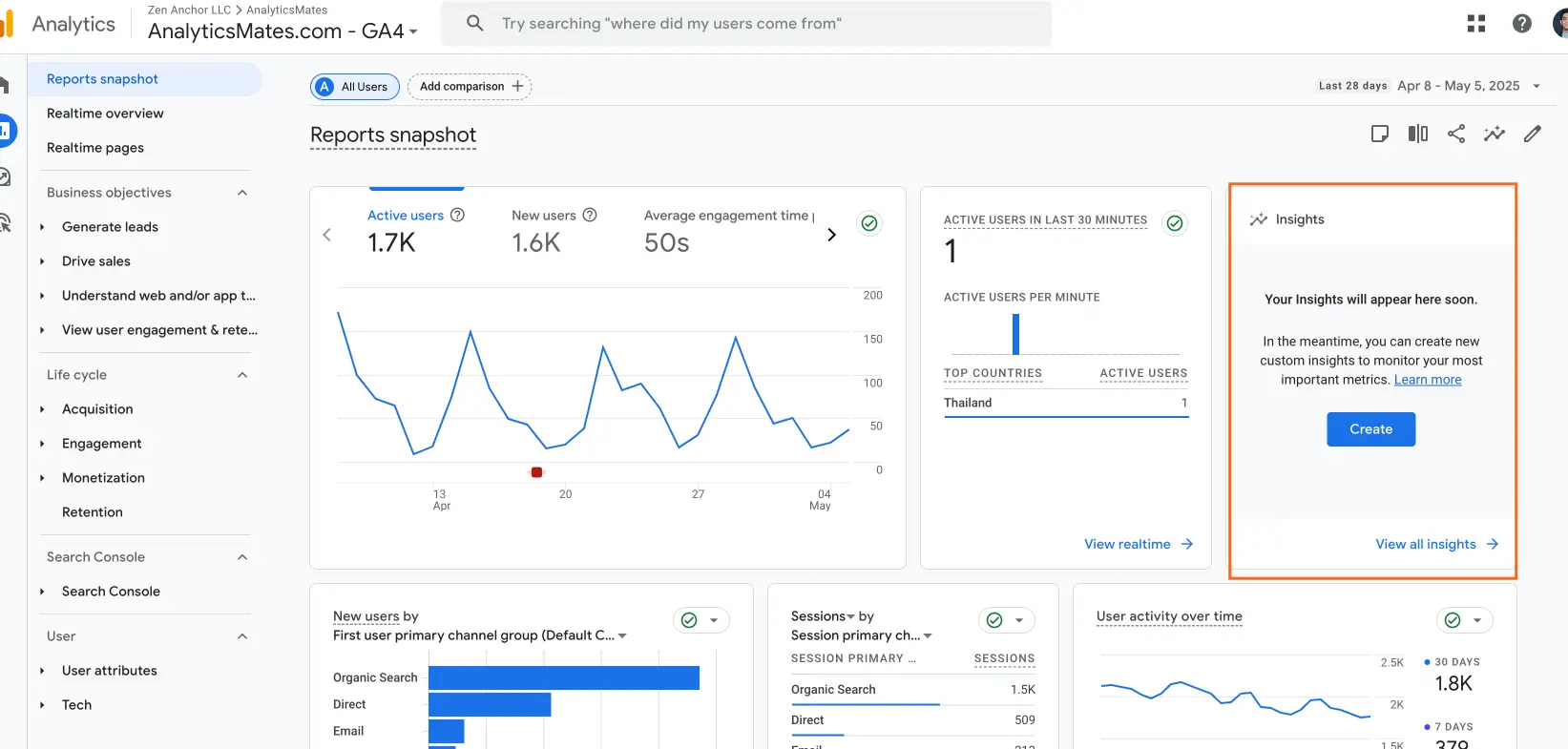The height and width of the screenshot is (749, 1568).
Task: Expand the Monetization topic arrow
Action: [42, 478]
